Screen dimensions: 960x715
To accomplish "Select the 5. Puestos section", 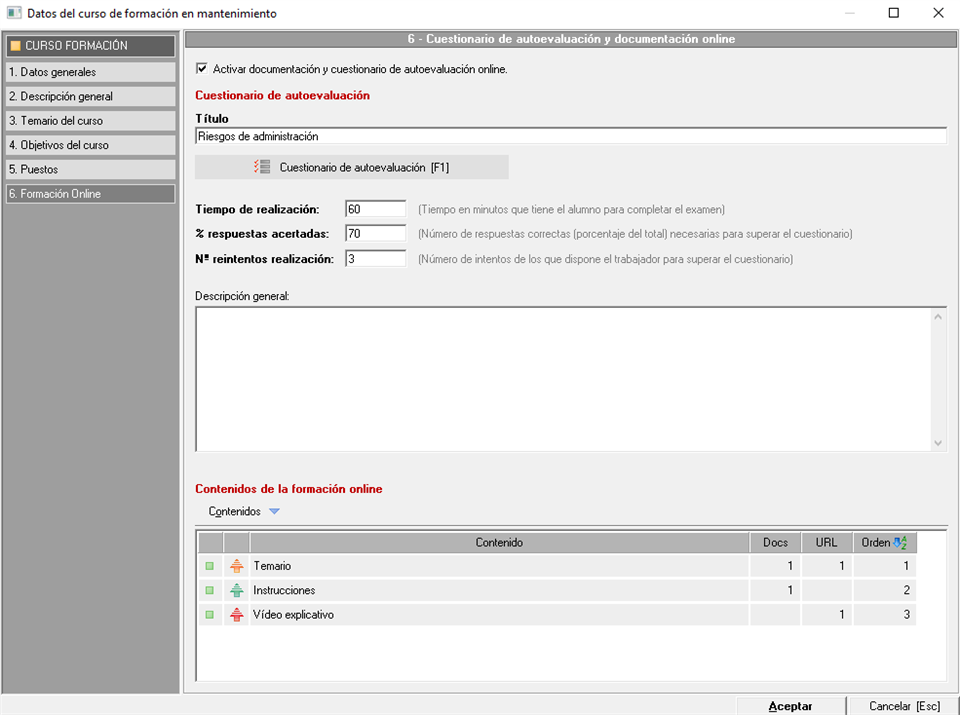I will click(x=89, y=170).
